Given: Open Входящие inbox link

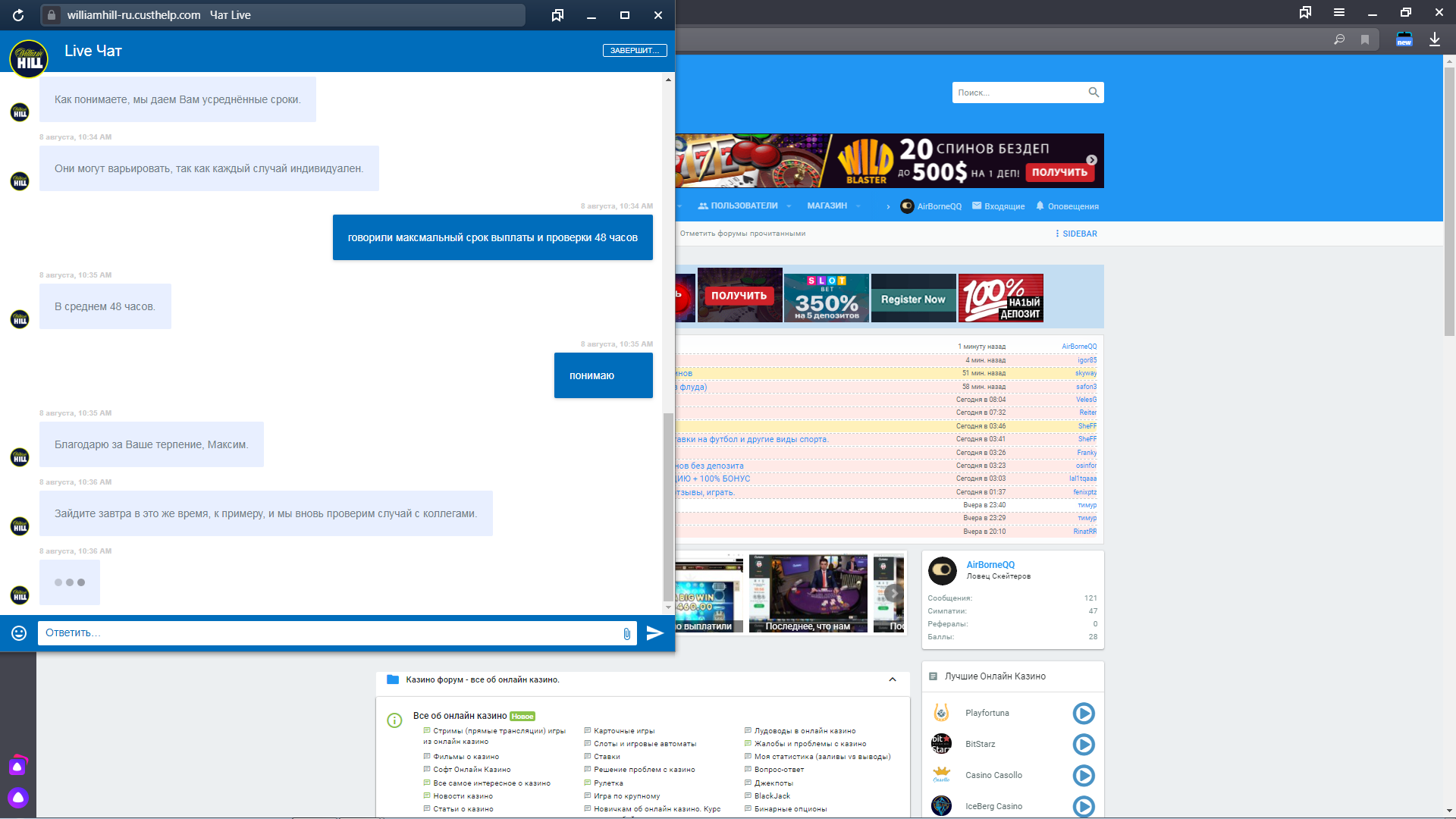Looking at the screenshot, I should click(998, 206).
